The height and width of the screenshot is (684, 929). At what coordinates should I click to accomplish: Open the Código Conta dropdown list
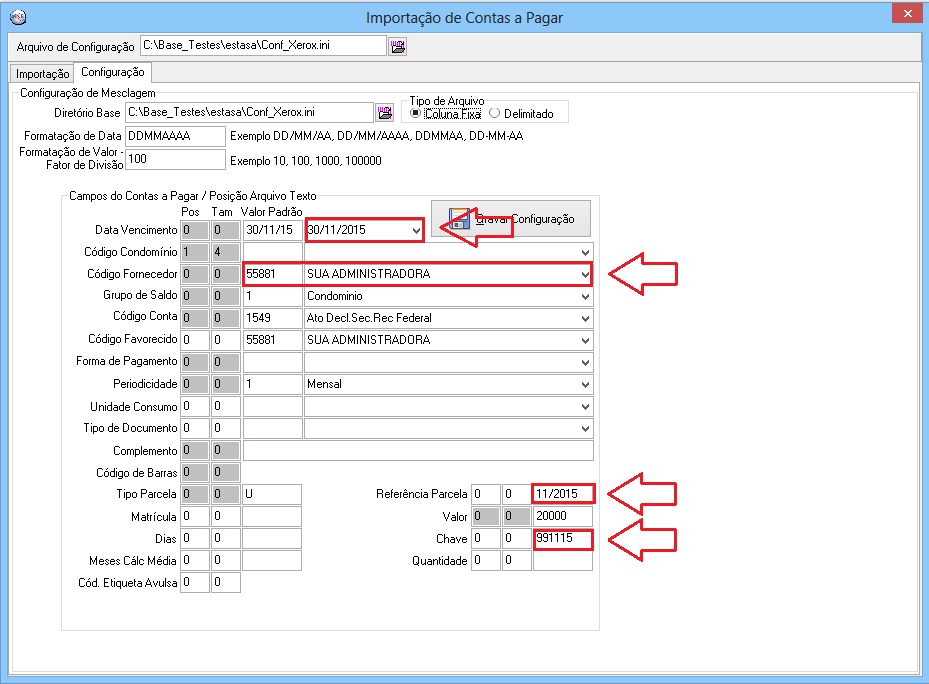tap(584, 318)
